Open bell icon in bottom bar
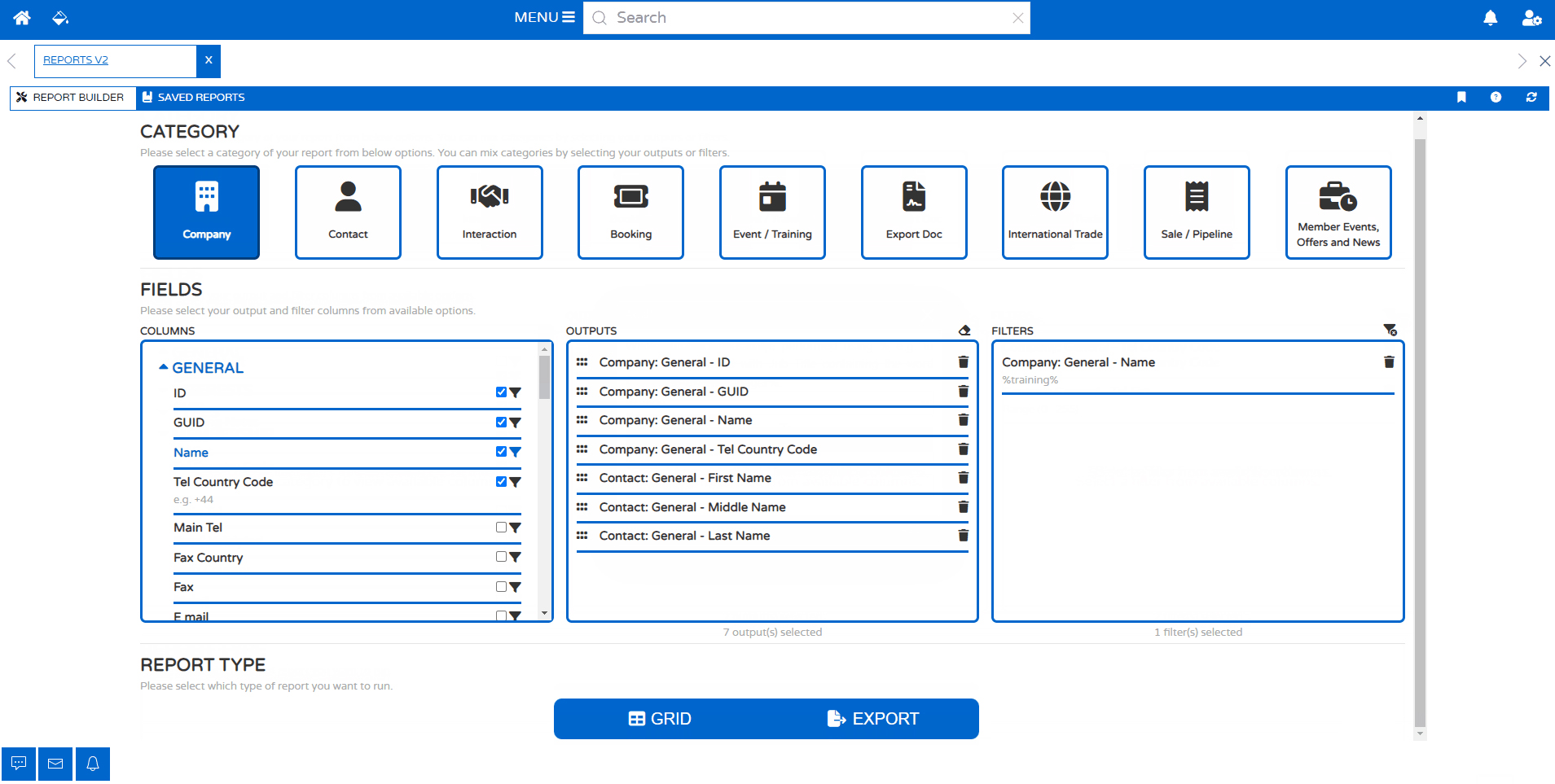The image size is (1555, 784). 93,764
